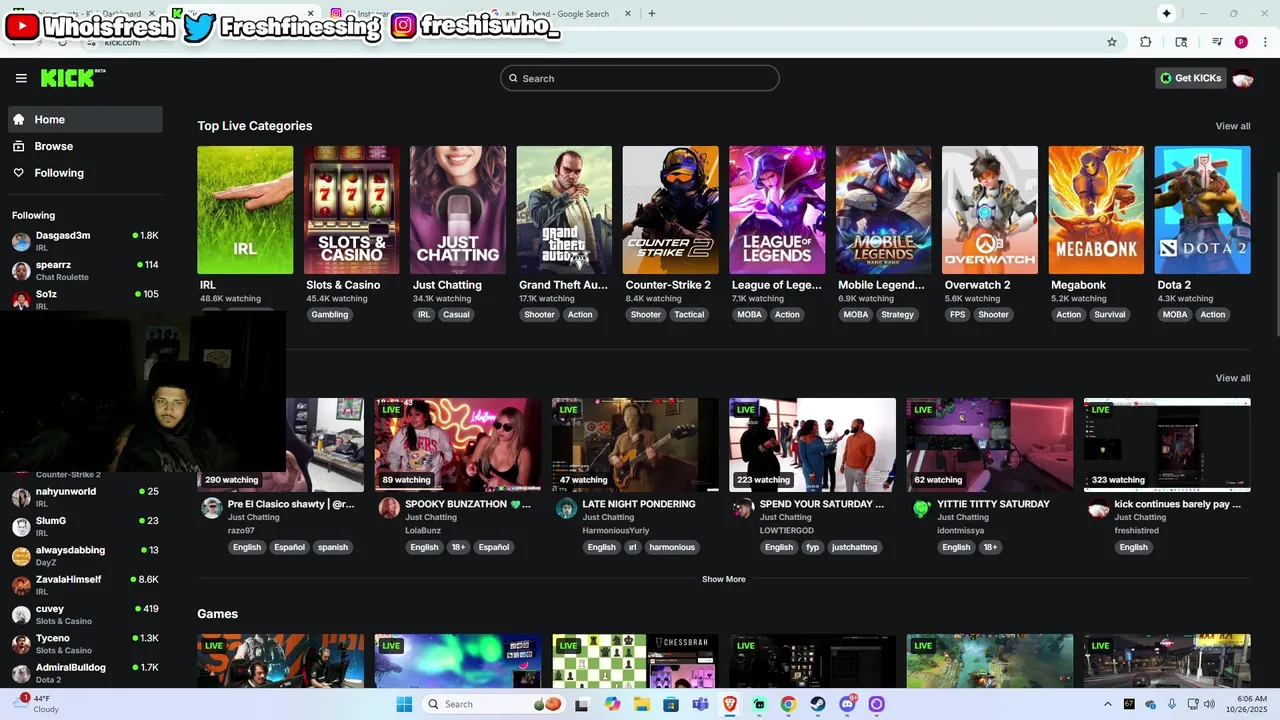Open the browser Extensions puzzle icon
The width and height of the screenshot is (1280, 720).
pos(1146,42)
